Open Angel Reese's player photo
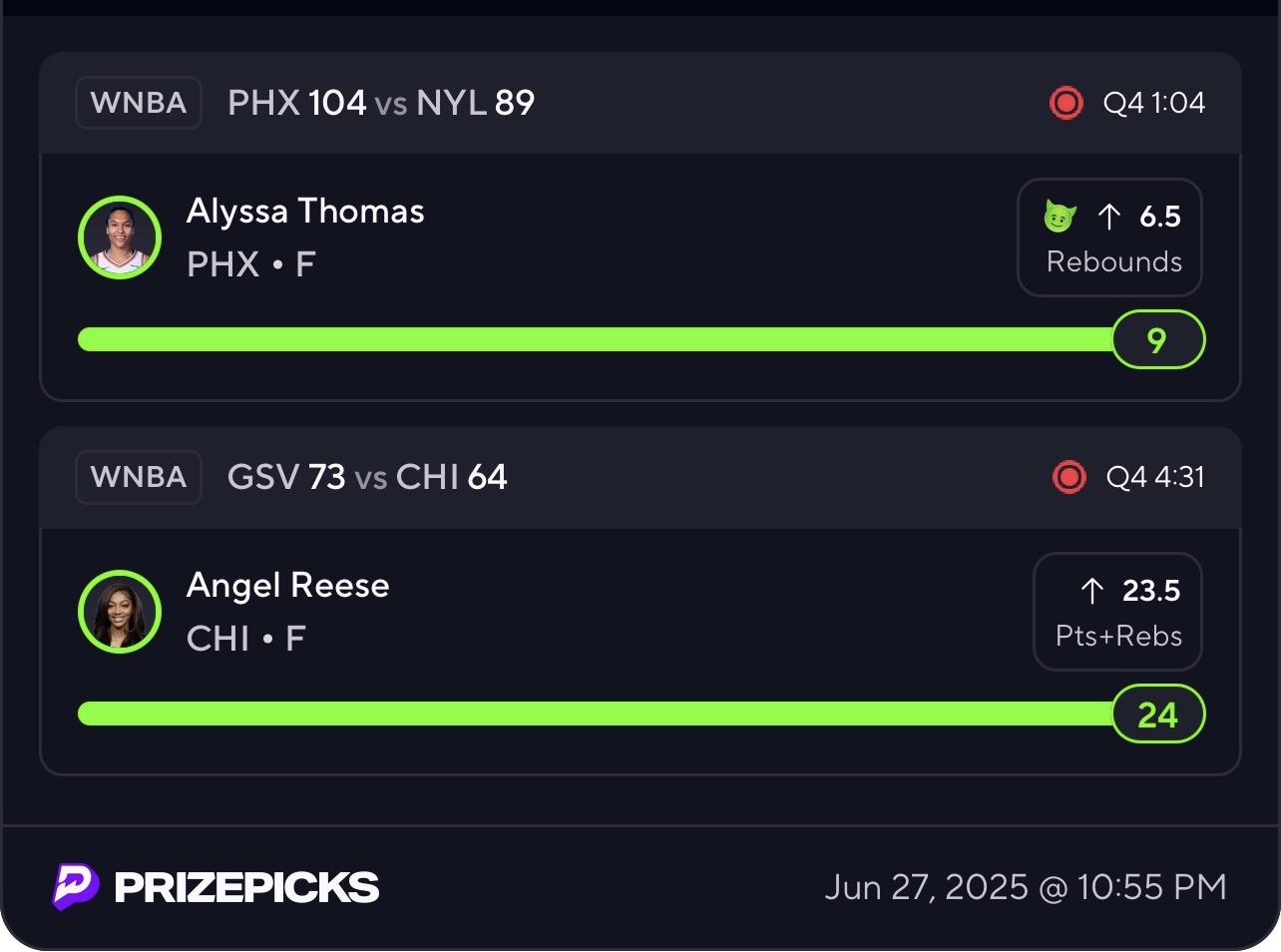1281x952 pixels. [x=120, y=612]
